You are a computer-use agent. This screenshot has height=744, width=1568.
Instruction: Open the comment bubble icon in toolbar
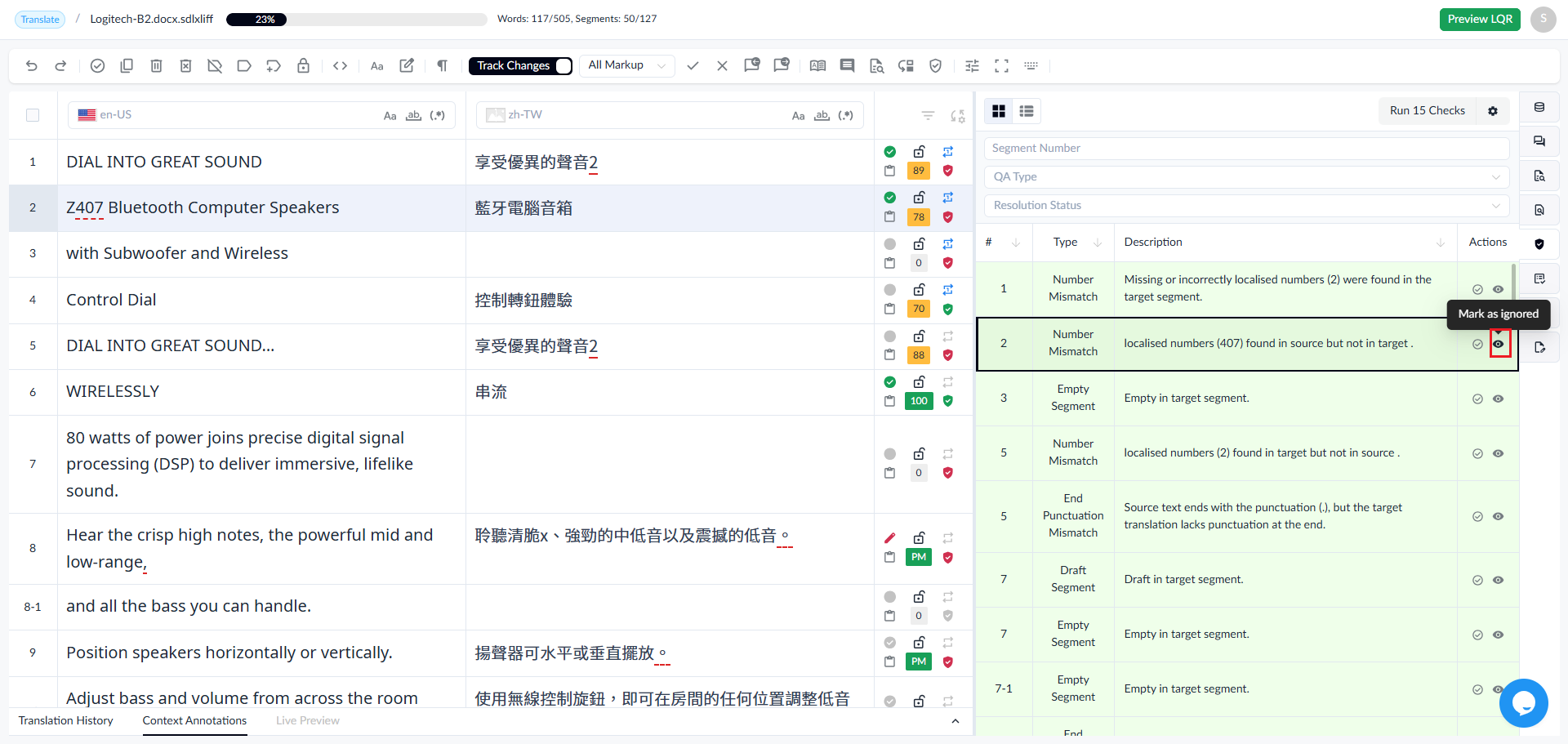847,66
